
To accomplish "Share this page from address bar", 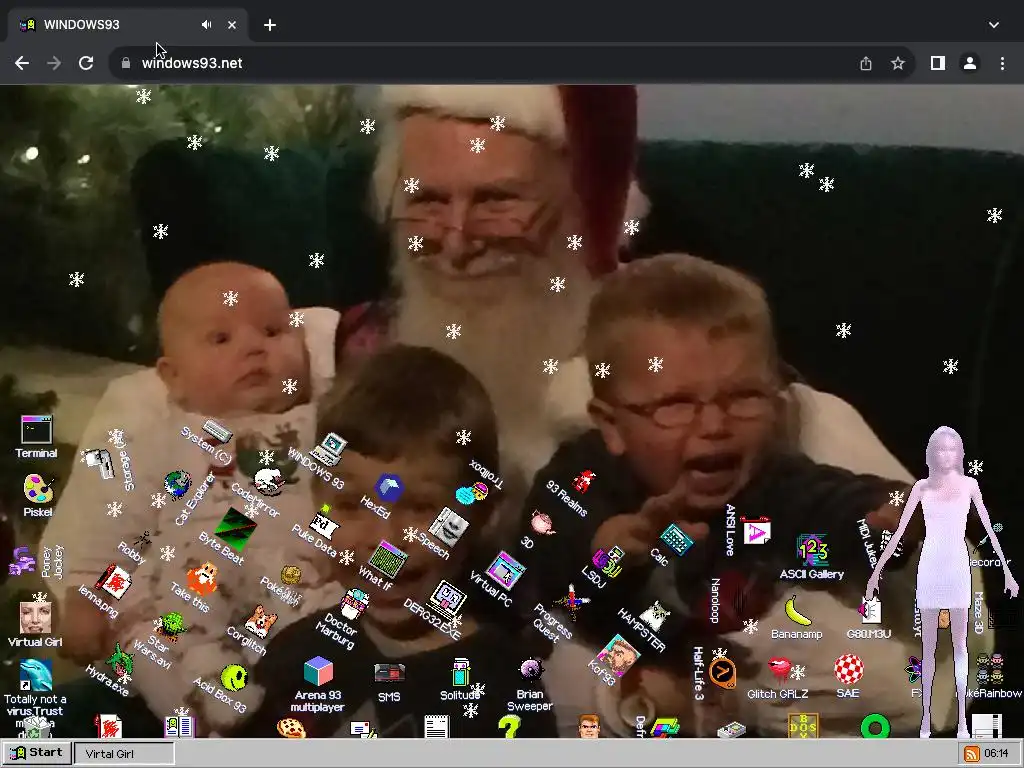I will [866, 63].
